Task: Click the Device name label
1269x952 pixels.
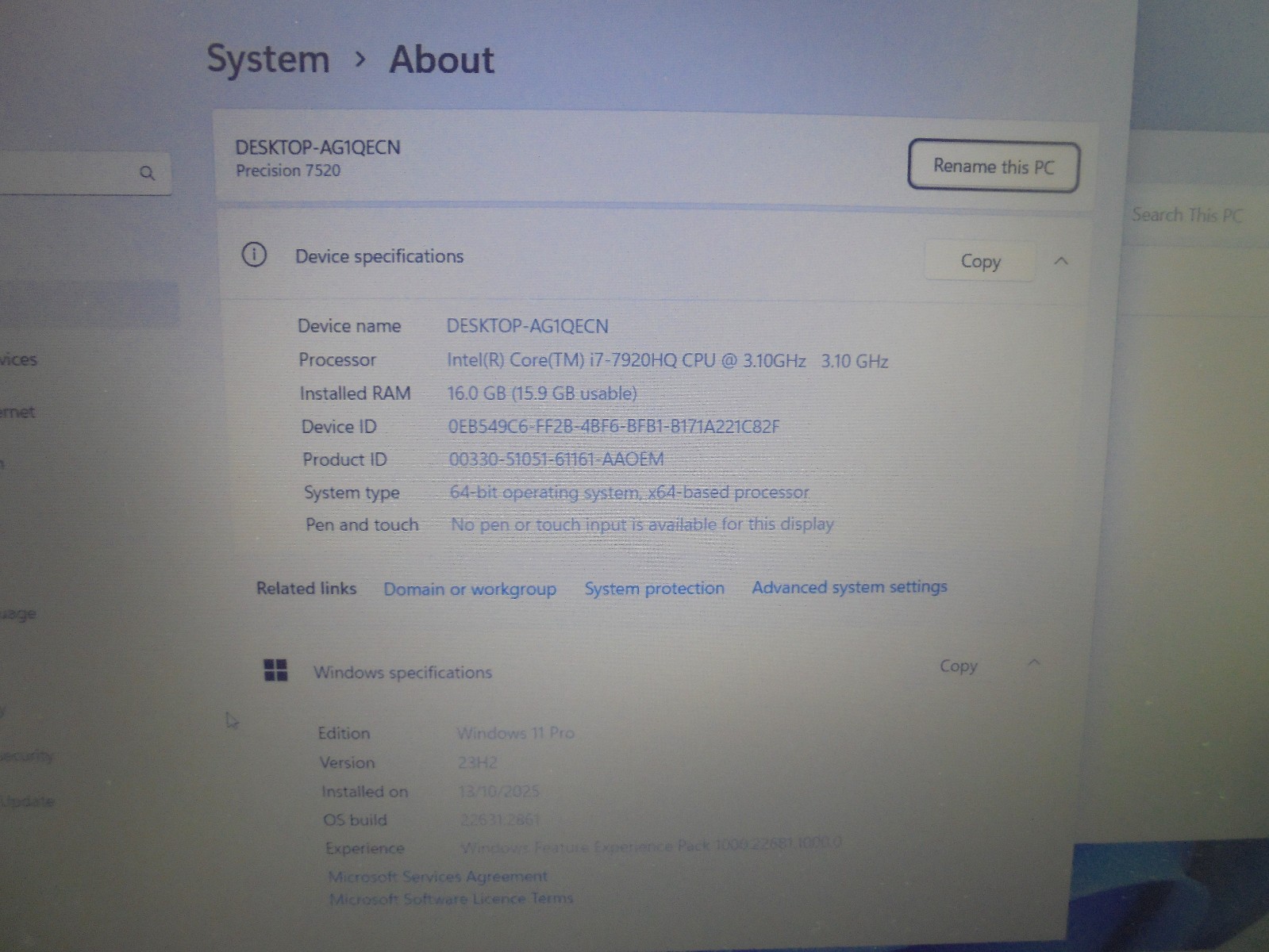Action: [x=349, y=326]
